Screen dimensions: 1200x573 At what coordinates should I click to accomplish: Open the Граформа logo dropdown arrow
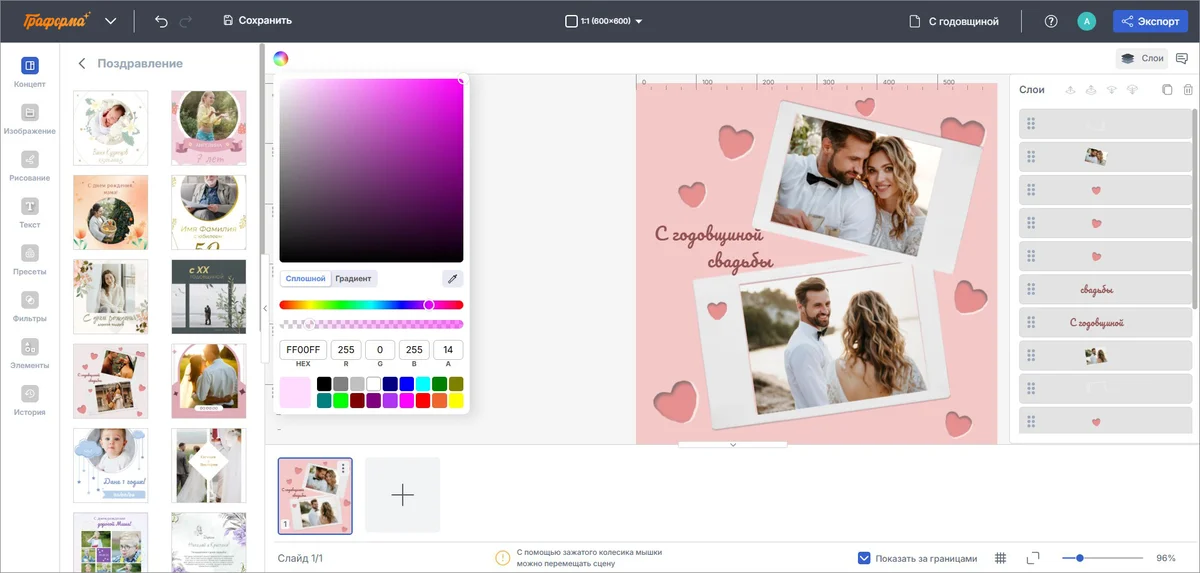(x=110, y=21)
